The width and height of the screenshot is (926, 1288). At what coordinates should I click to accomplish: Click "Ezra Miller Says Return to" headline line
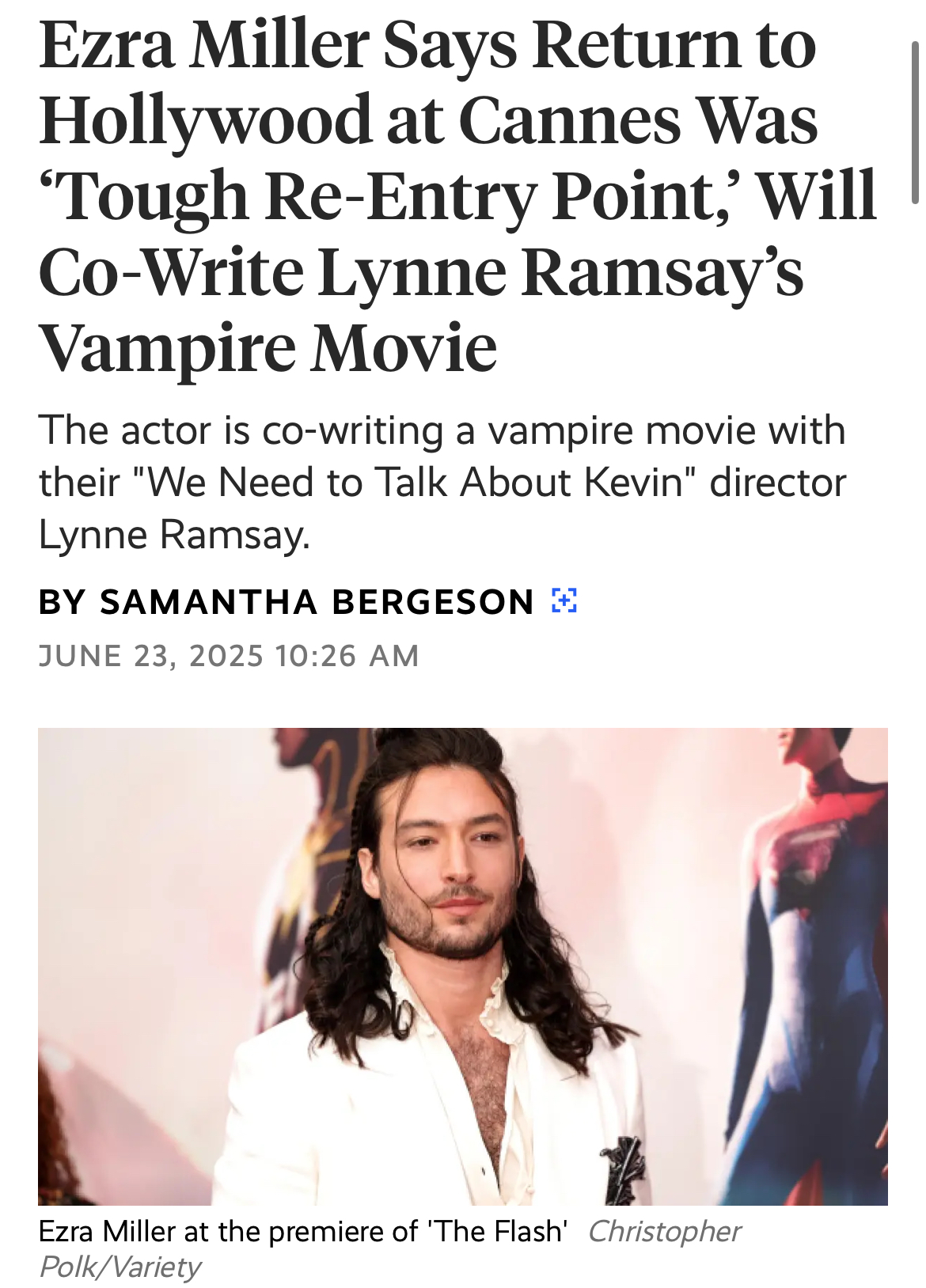point(427,44)
